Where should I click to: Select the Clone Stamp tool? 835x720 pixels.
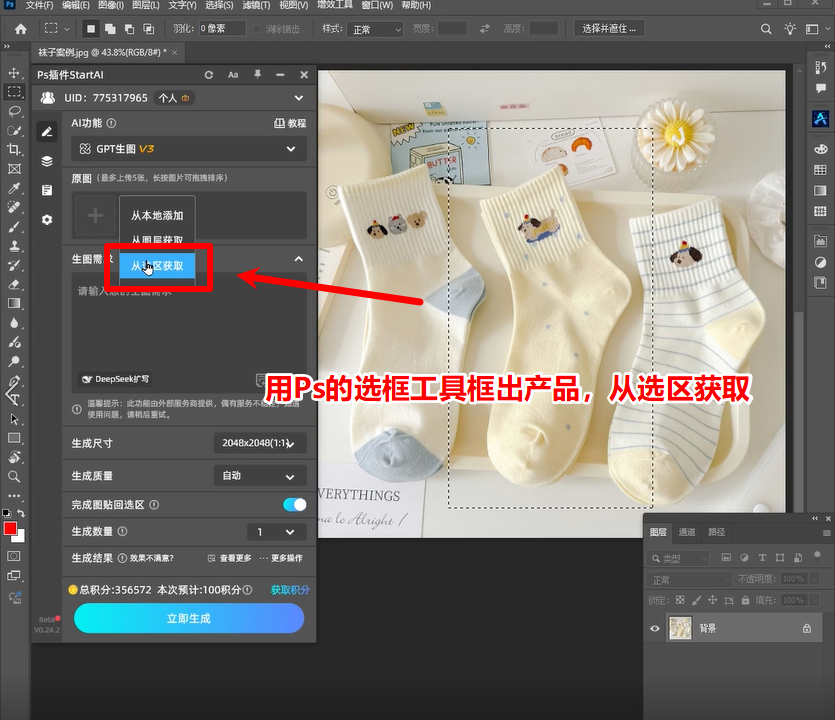[x=14, y=246]
